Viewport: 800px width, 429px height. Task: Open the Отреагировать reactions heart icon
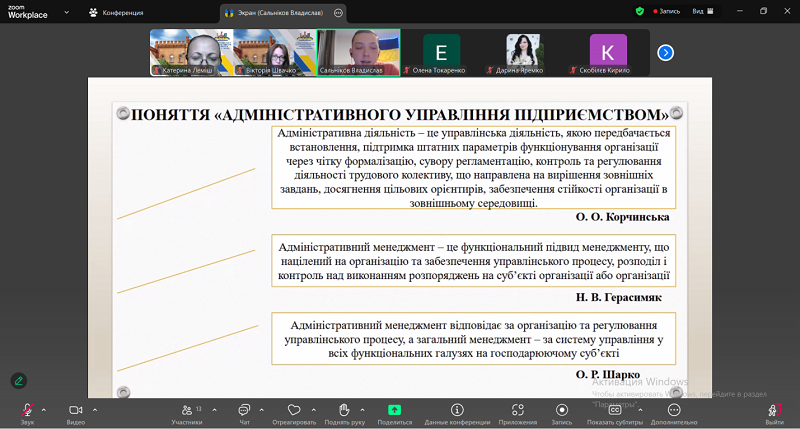tap(294, 410)
